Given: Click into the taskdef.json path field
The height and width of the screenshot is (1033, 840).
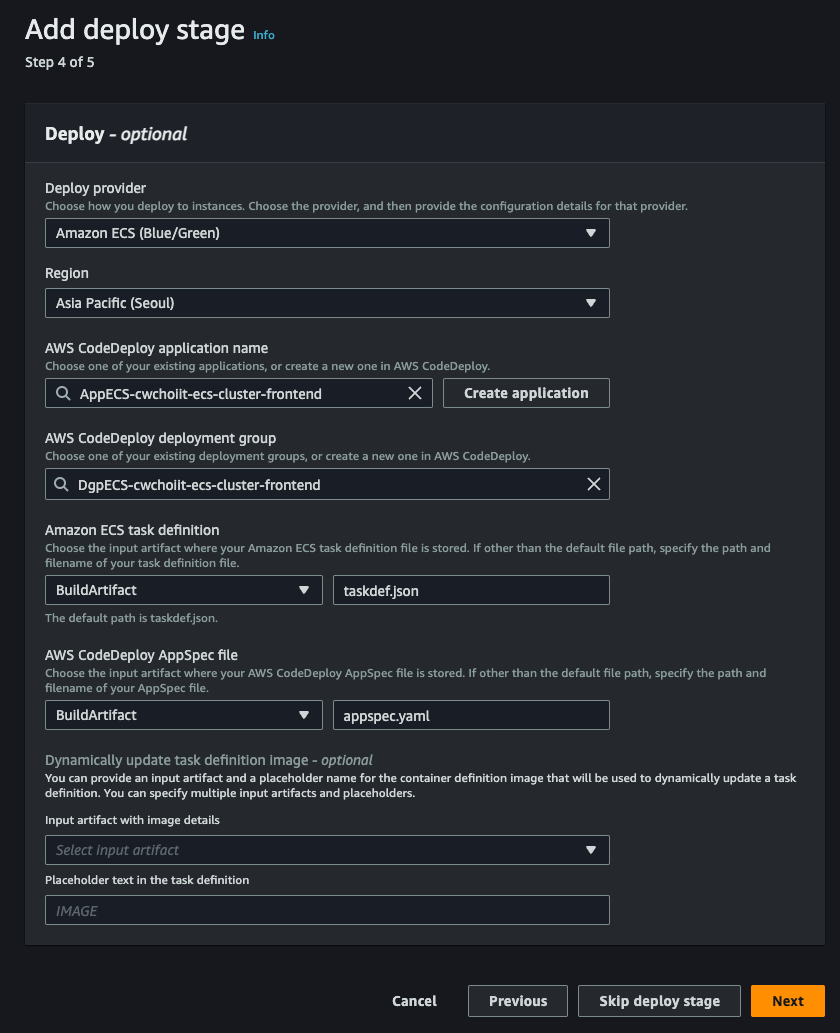Looking at the screenshot, I should pos(471,590).
